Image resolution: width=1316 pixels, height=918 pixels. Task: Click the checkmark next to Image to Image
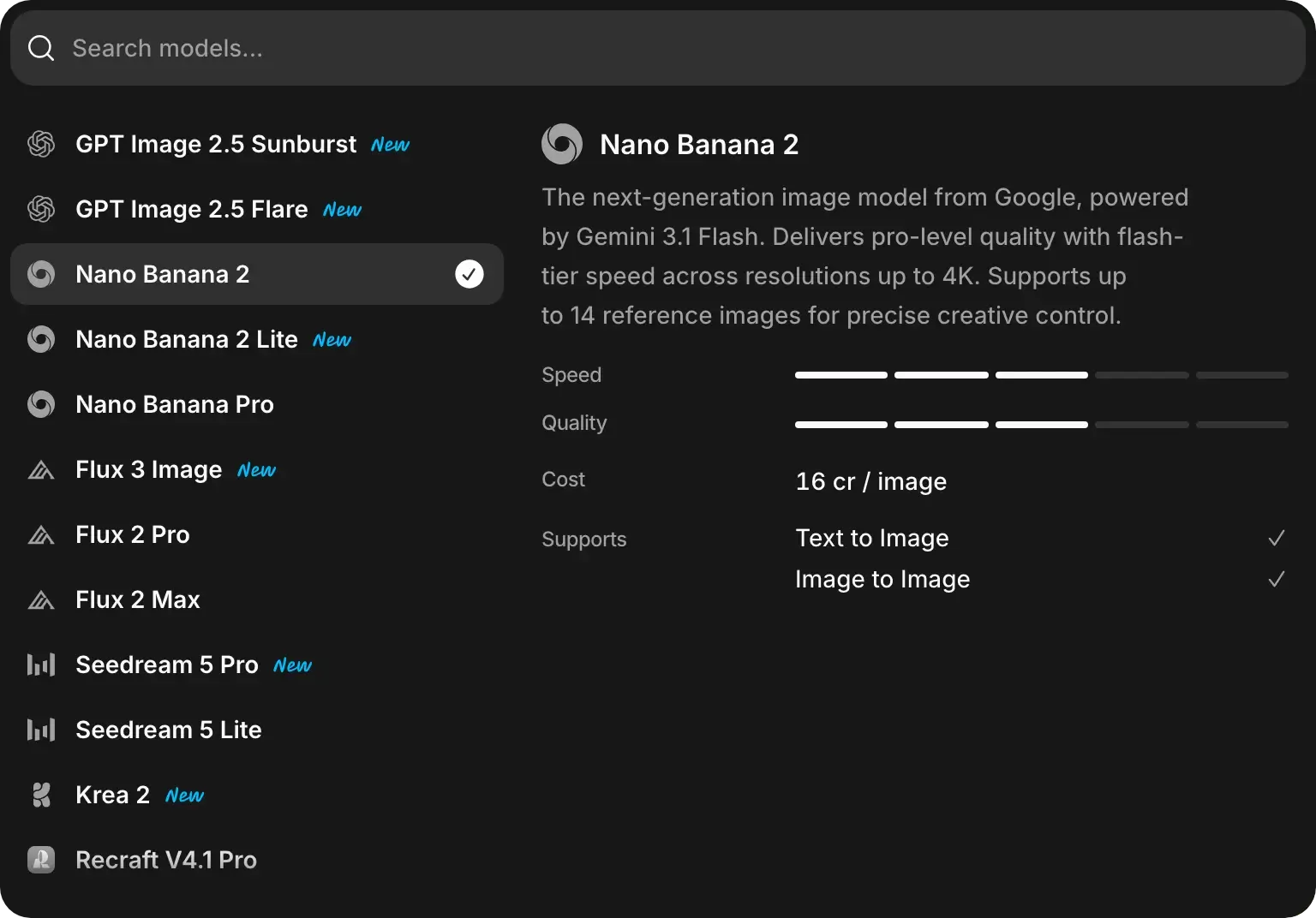1277,579
